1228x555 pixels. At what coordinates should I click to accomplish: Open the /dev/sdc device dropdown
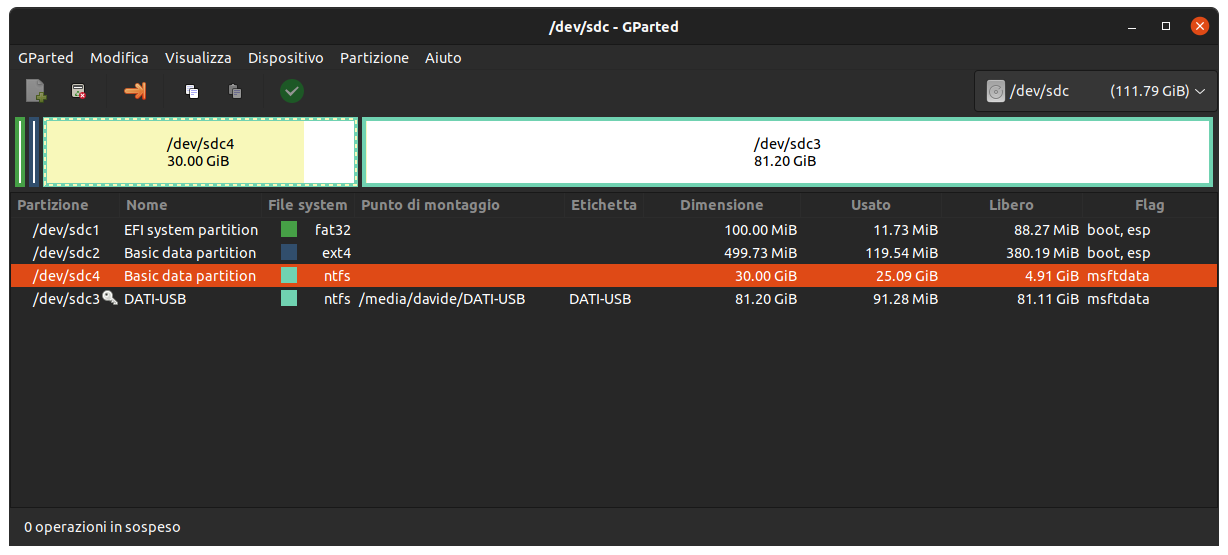click(1096, 91)
